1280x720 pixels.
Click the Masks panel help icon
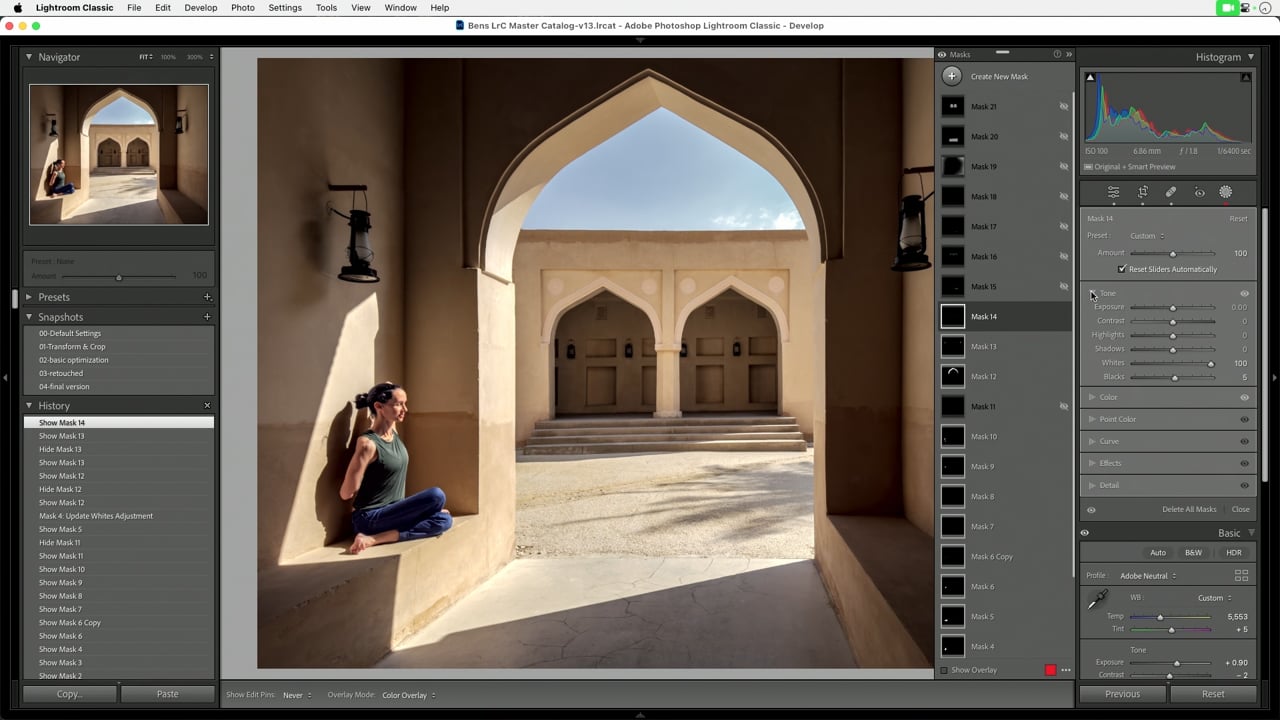pyautogui.click(x=1057, y=54)
